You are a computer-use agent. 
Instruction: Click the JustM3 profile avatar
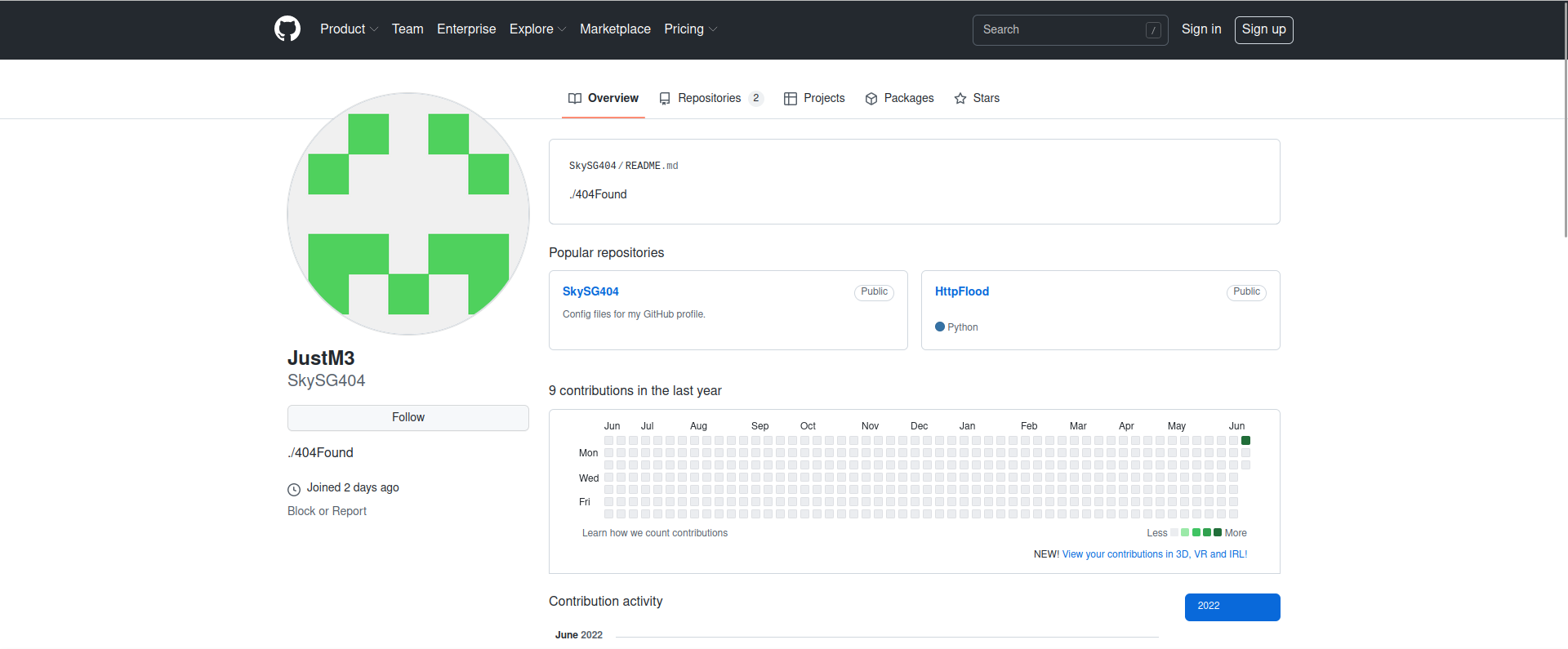pyautogui.click(x=408, y=214)
